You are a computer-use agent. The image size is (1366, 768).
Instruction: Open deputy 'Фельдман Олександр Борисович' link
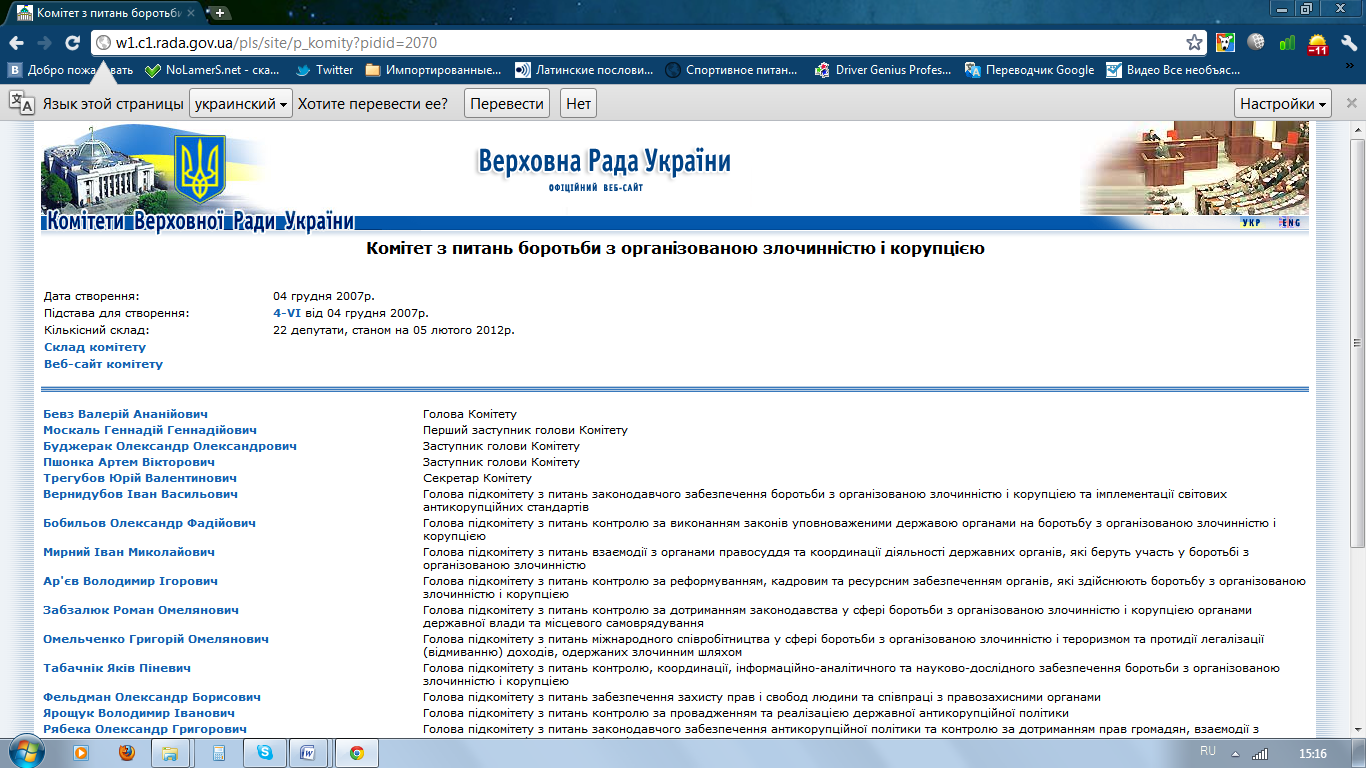click(152, 697)
